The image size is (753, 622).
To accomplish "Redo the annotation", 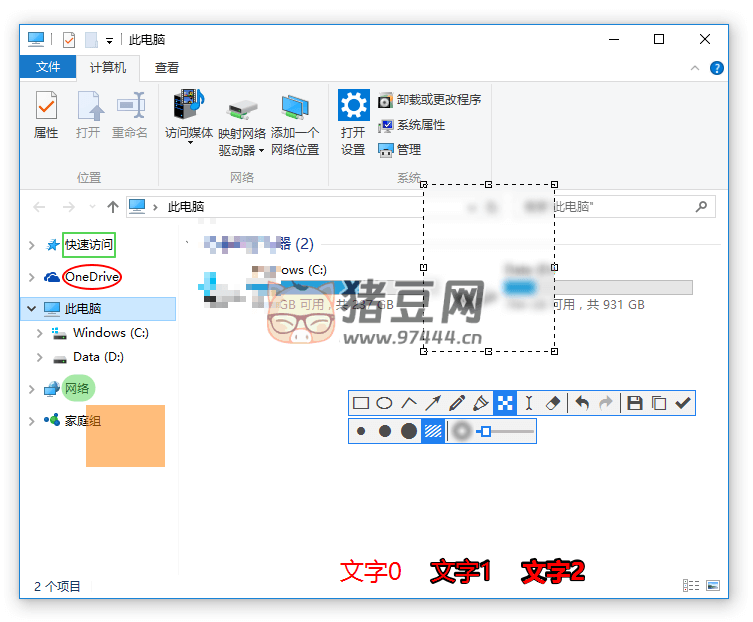I will pyautogui.click(x=606, y=403).
